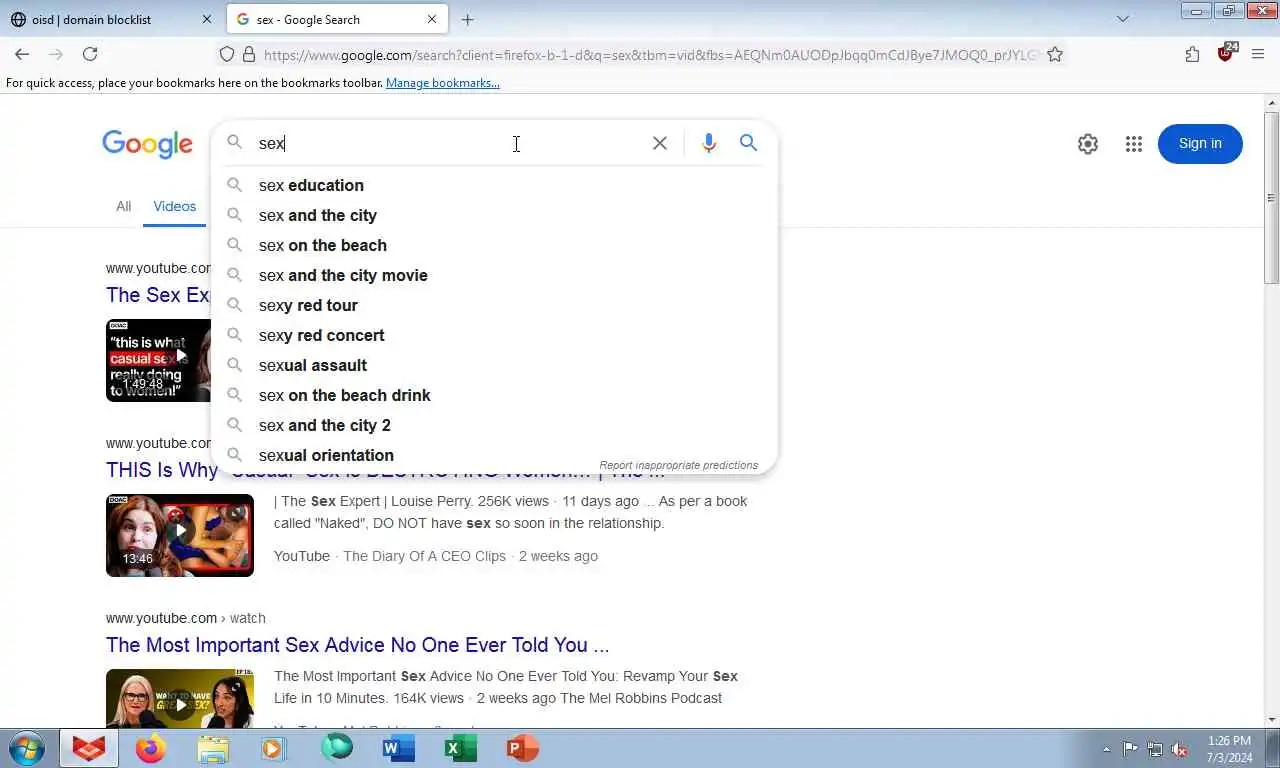Choose suggestion 'sex on the beach drink'
This screenshot has height=768, width=1280.
494,395
